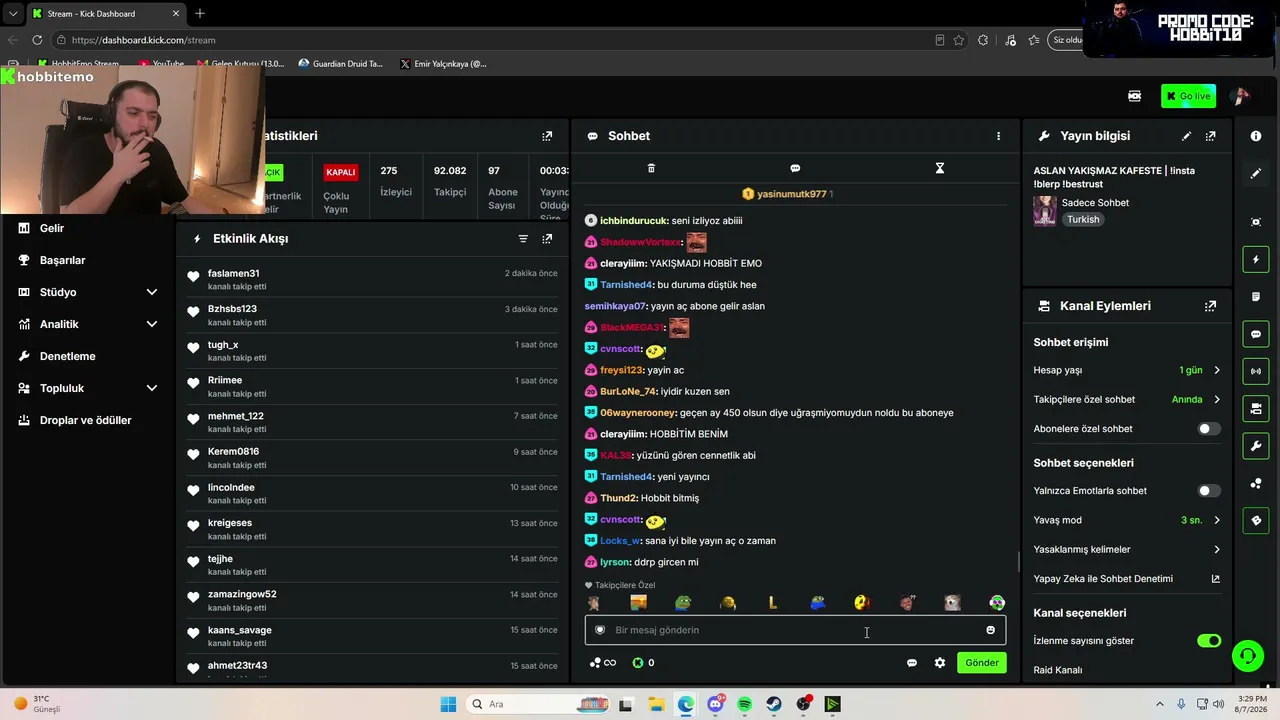The height and width of the screenshot is (720, 1280).
Task: Open a new browser tab
Action: click(200, 14)
